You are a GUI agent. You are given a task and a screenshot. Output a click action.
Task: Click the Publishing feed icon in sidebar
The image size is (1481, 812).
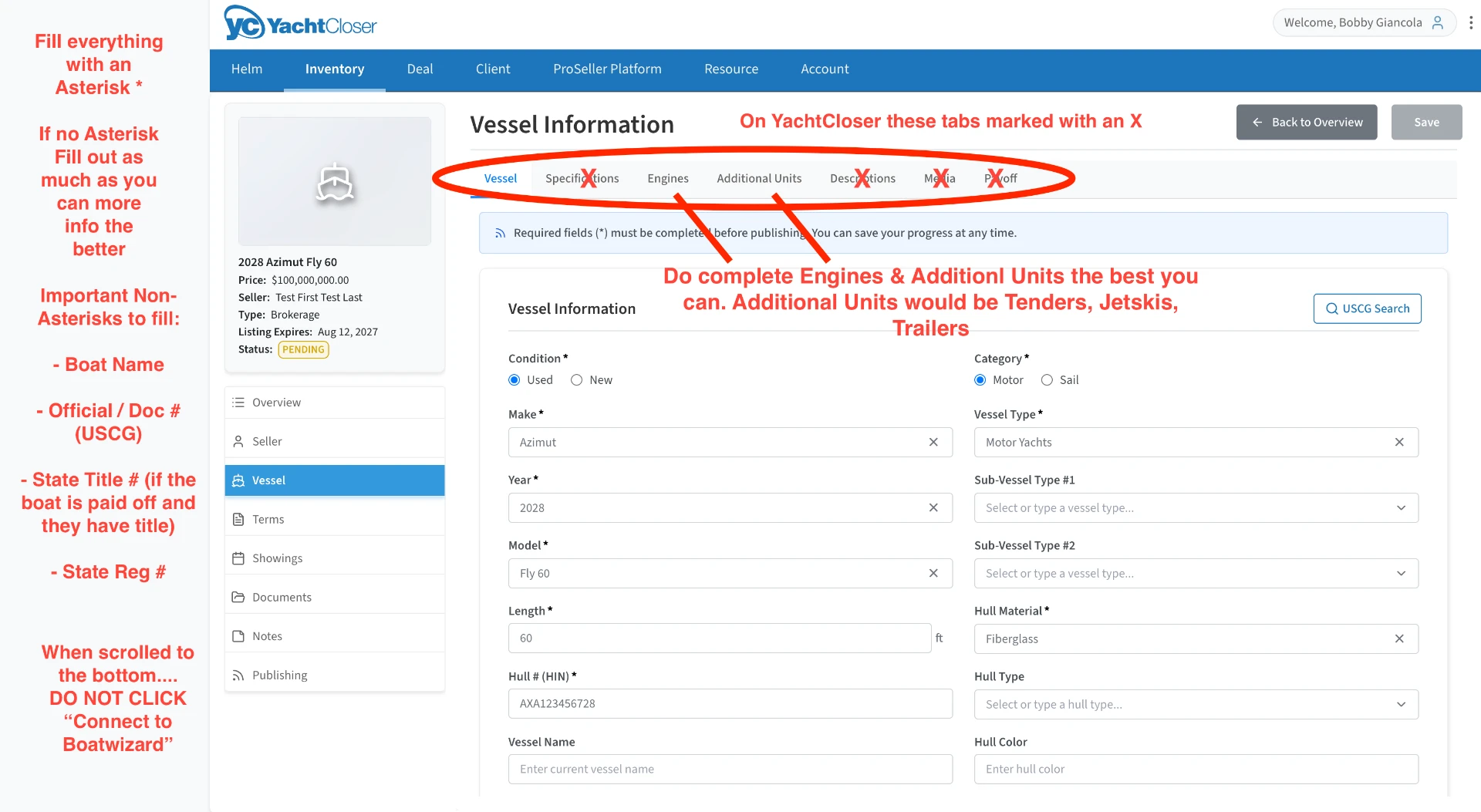[x=238, y=675]
